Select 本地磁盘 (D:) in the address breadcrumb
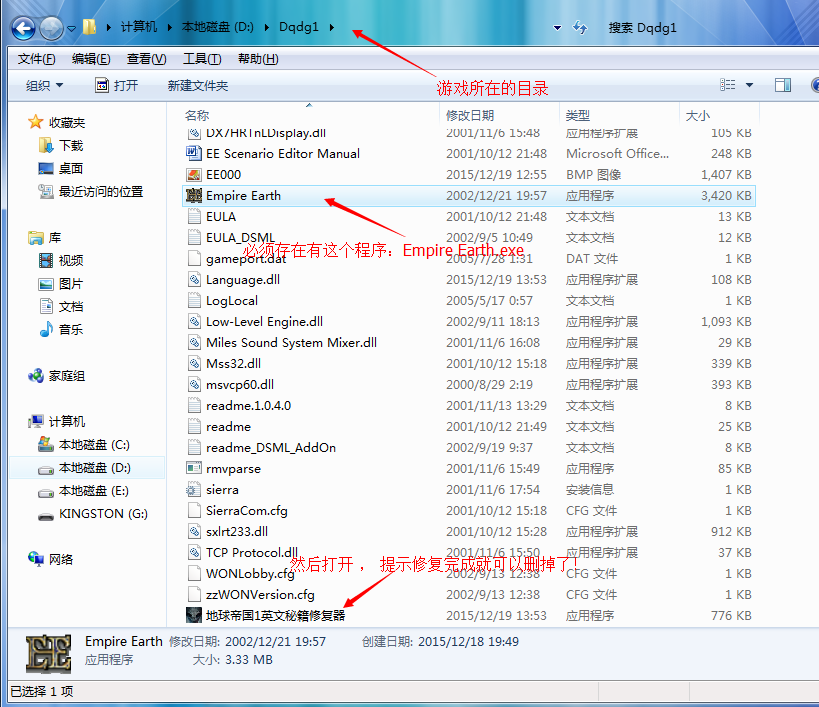Viewport: 819px width, 707px height. pos(217,27)
